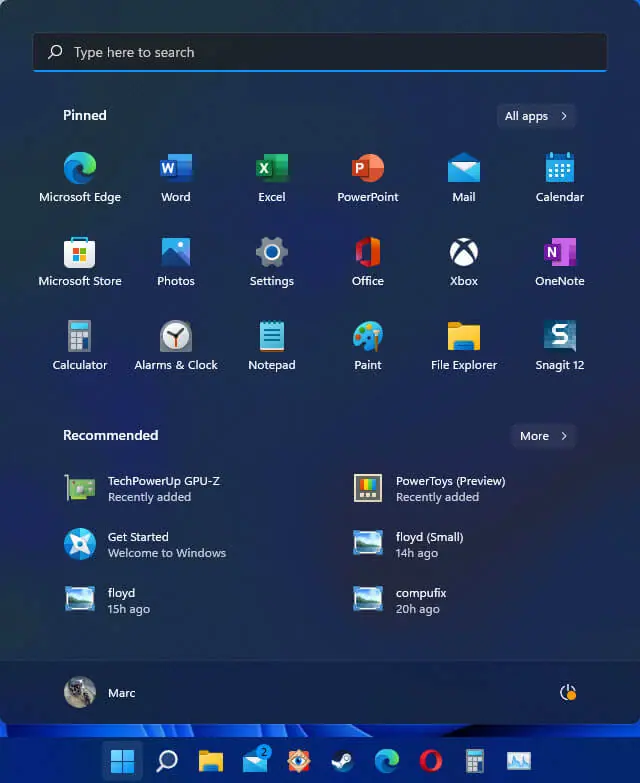Launch Steam from the taskbar
Screen dimensions: 640x783
(x=342, y=761)
